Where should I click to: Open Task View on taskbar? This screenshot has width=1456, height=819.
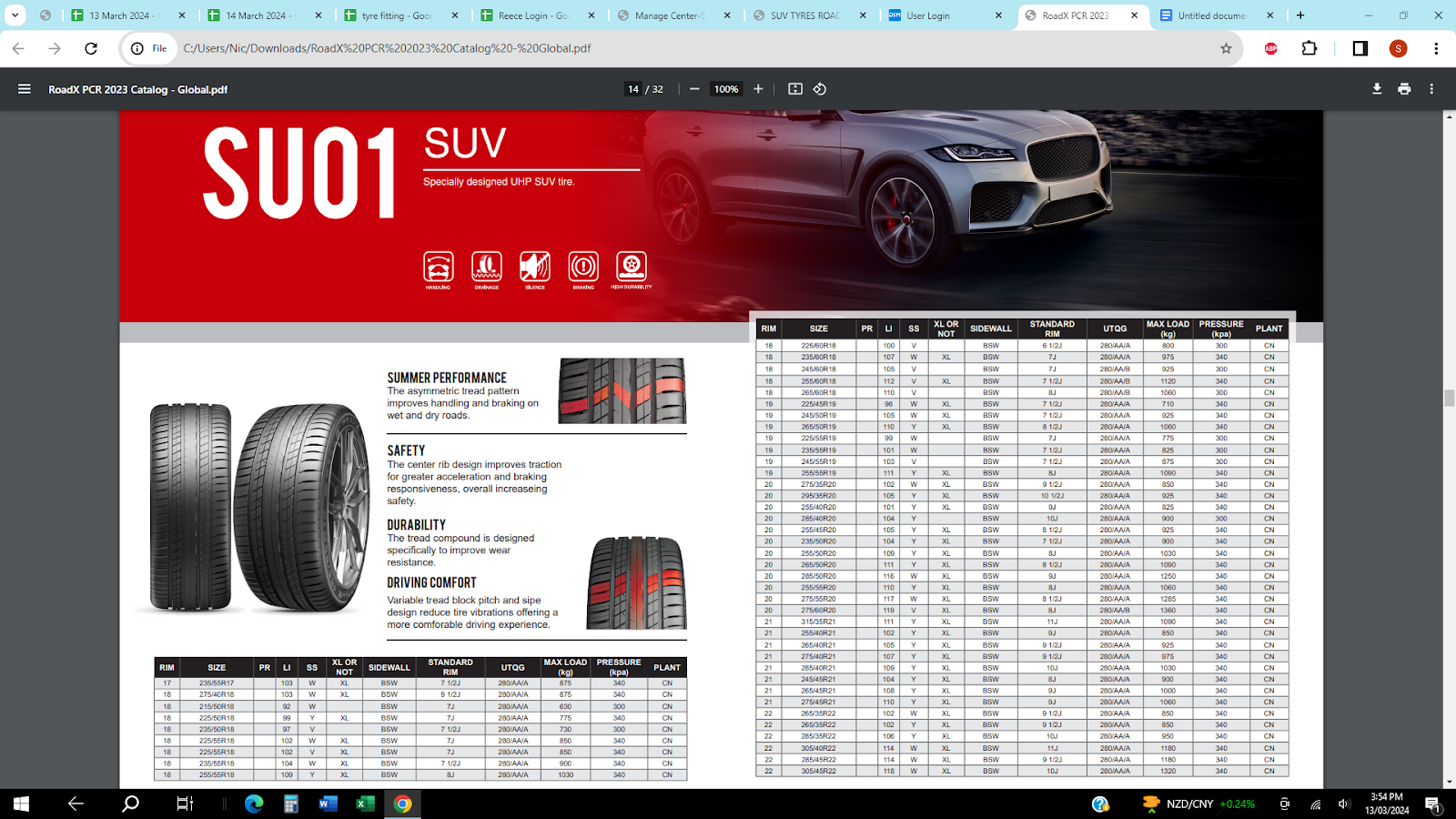pos(185,804)
